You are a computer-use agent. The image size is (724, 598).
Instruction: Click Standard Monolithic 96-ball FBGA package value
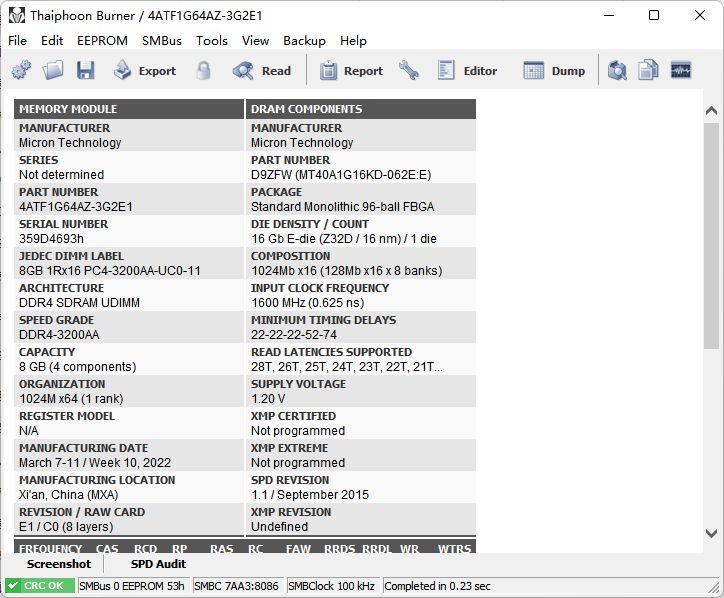pos(343,206)
